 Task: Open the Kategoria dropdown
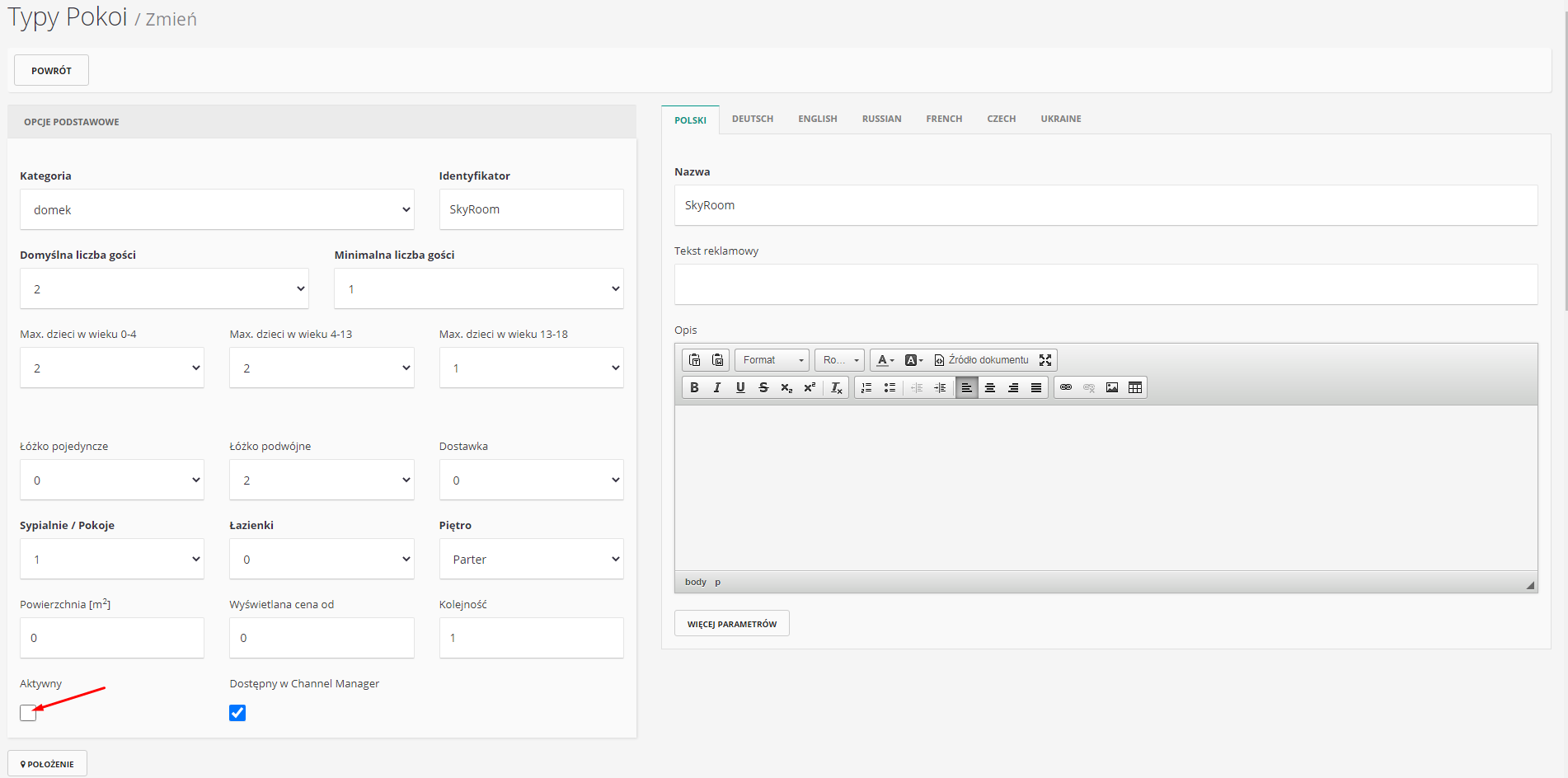217,210
